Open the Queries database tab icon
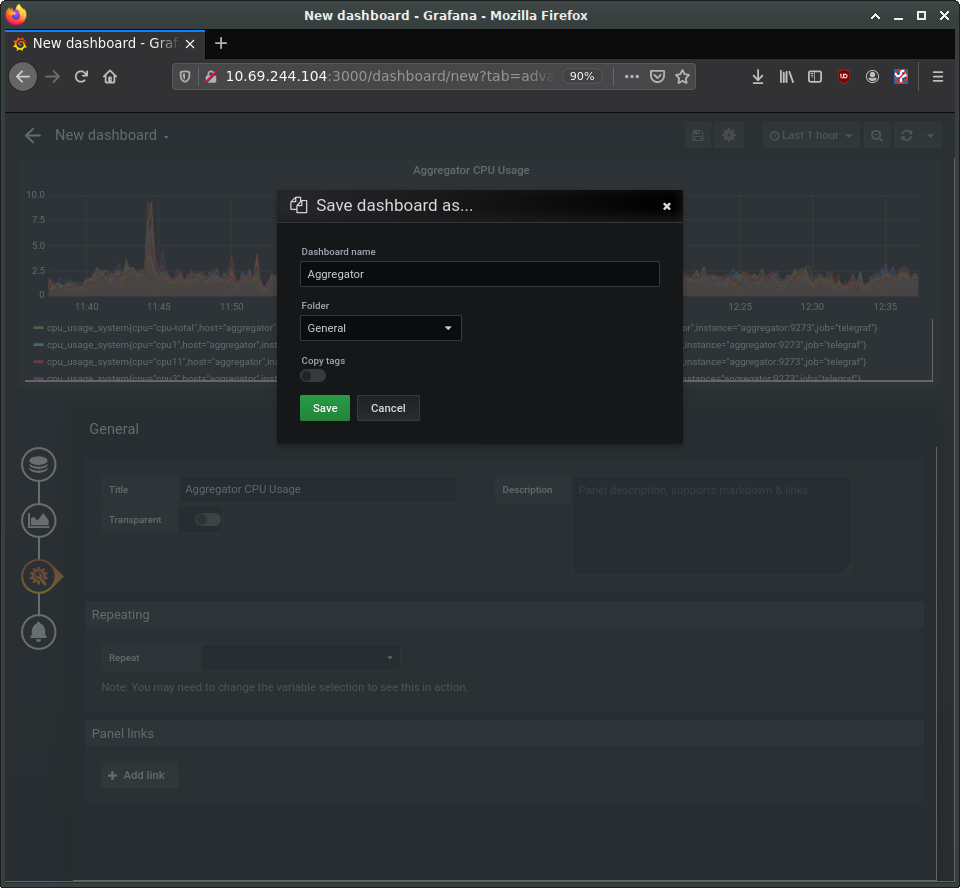 [39, 464]
